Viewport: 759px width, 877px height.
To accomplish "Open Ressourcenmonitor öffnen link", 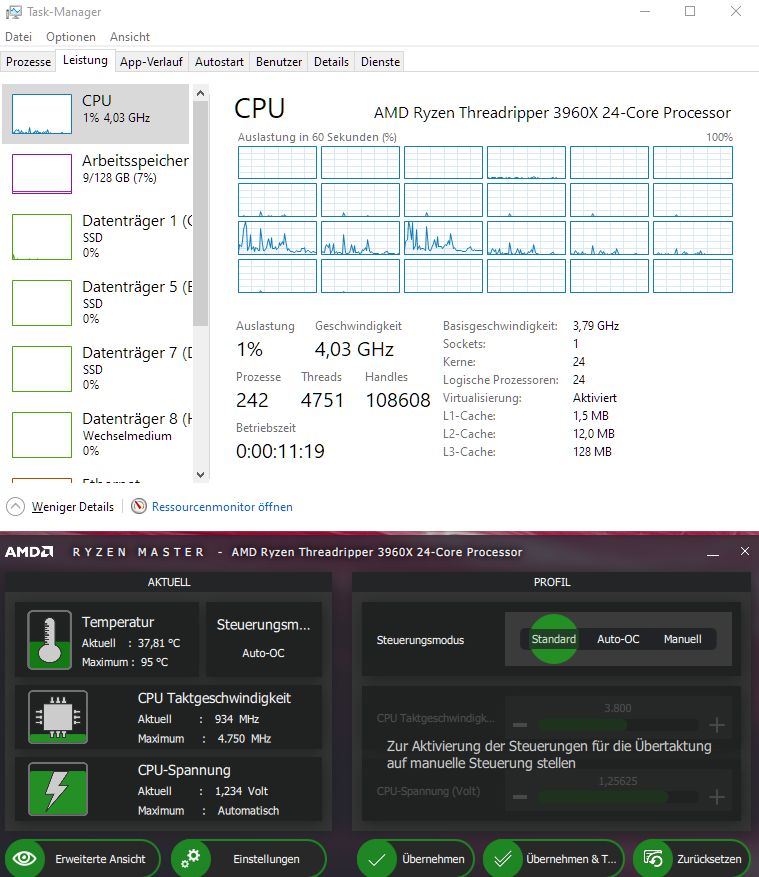I will click(222, 507).
